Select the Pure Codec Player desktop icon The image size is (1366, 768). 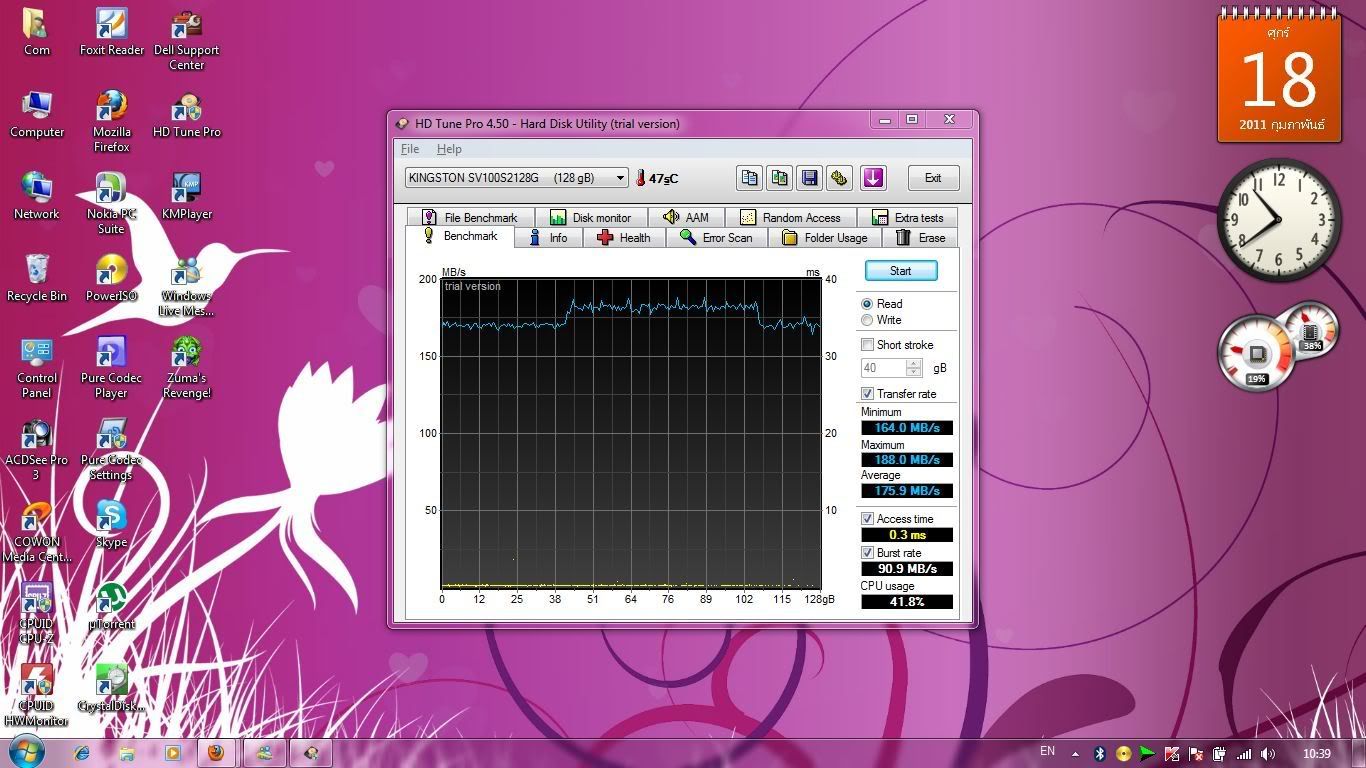[x=111, y=368]
